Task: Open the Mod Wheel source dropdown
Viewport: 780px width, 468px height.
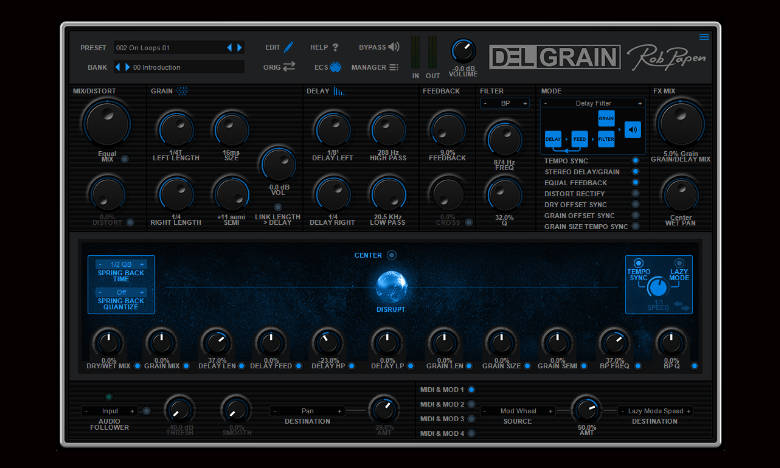Action: point(519,411)
